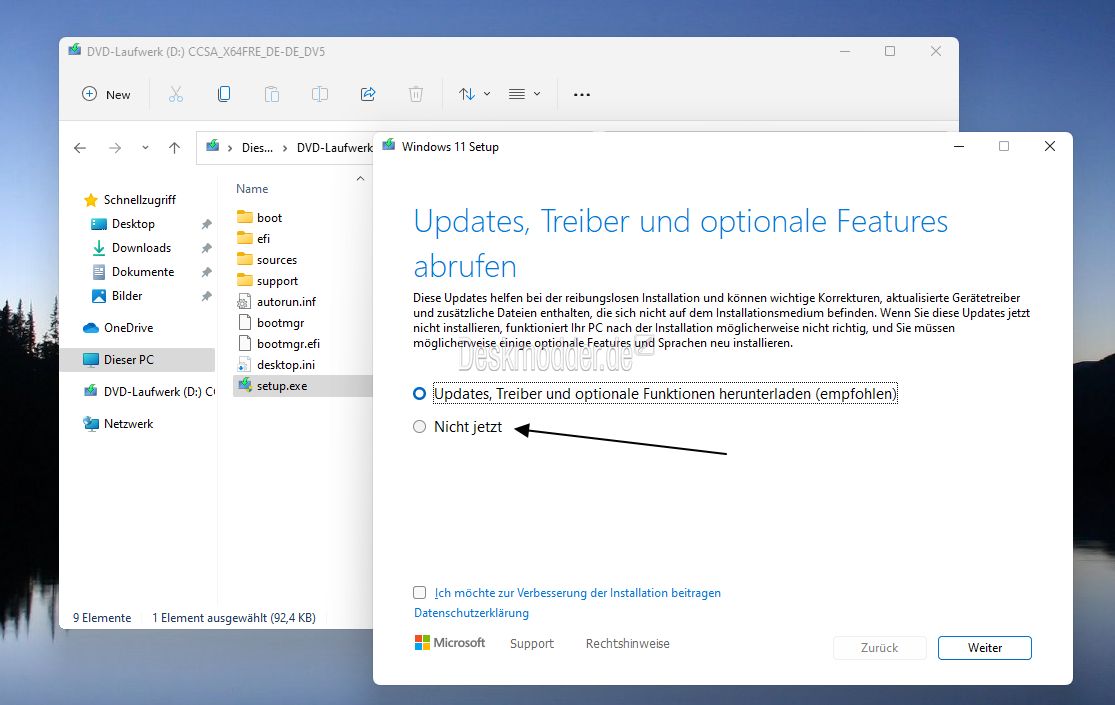The image size is (1115, 705).
Task: Open Downloads in the navigation pane
Action: [x=141, y=248]
